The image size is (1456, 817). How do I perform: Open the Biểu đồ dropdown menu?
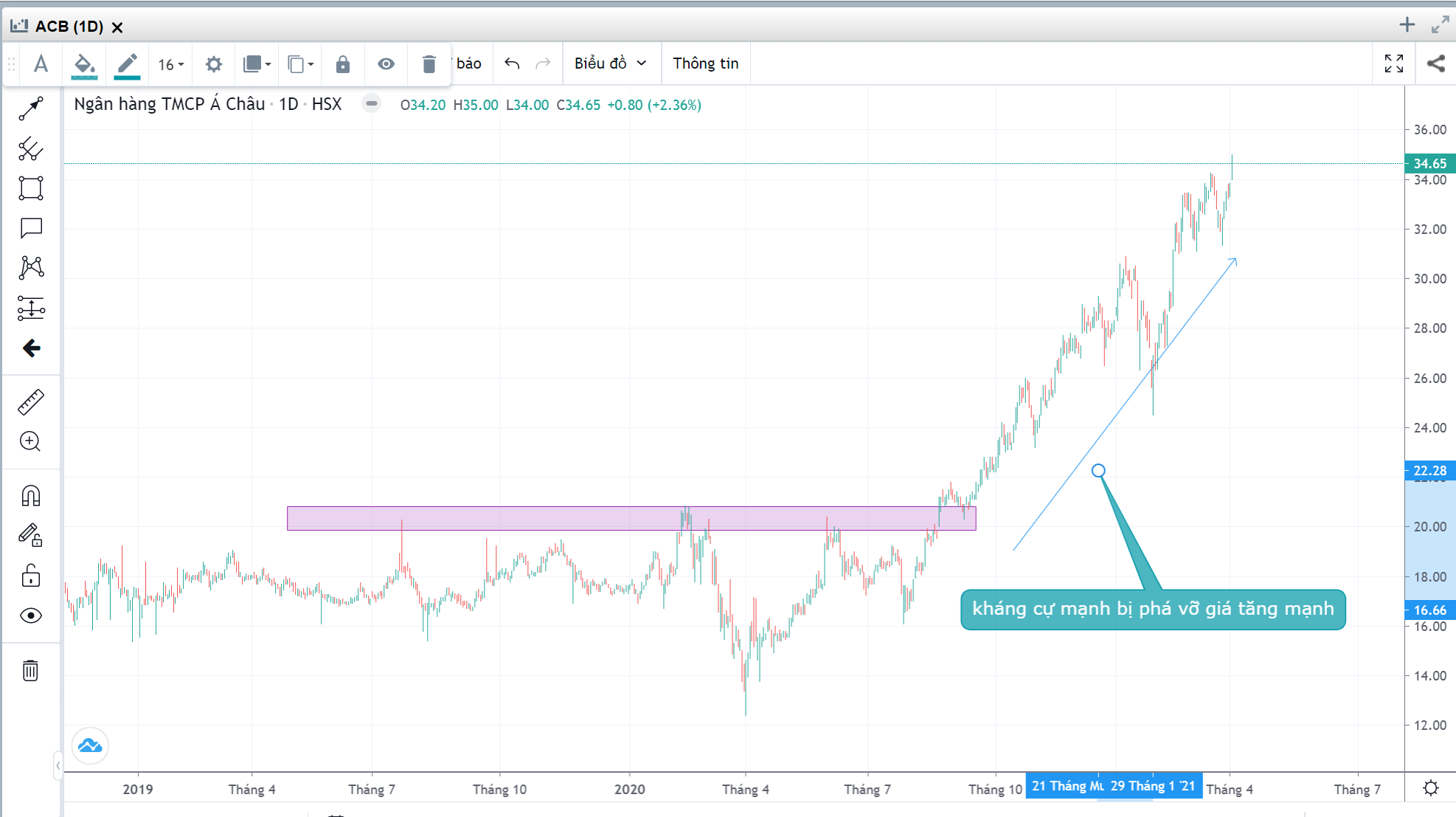pyautogui.click(x=611, y=63)
